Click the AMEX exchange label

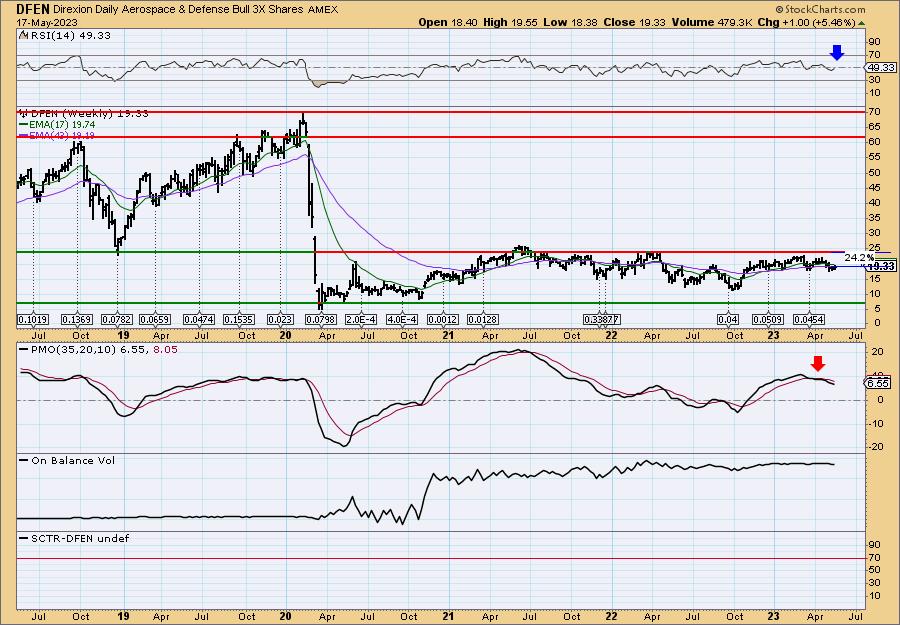point(323,10)
